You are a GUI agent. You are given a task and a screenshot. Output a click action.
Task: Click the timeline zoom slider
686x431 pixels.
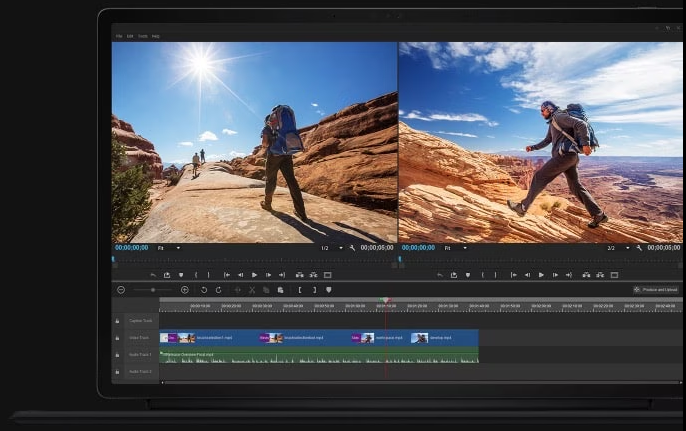pos(152,290)
